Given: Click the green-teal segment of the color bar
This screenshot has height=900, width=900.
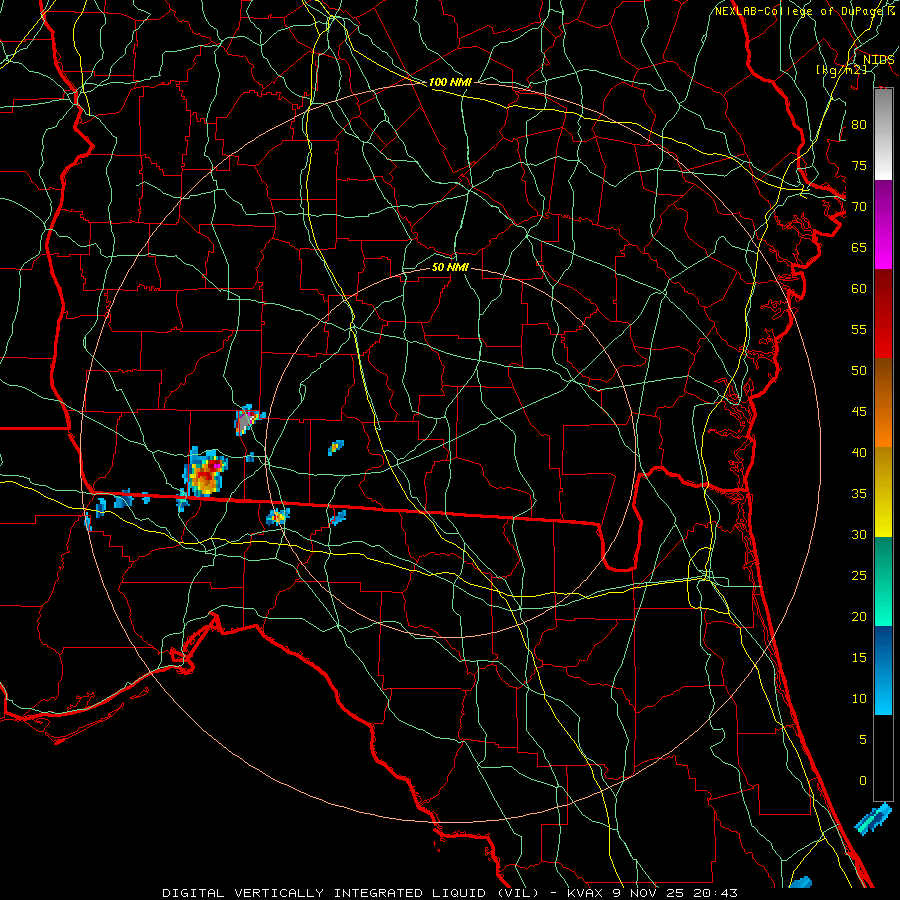Looking at the screenshot, I should (883, 581).
